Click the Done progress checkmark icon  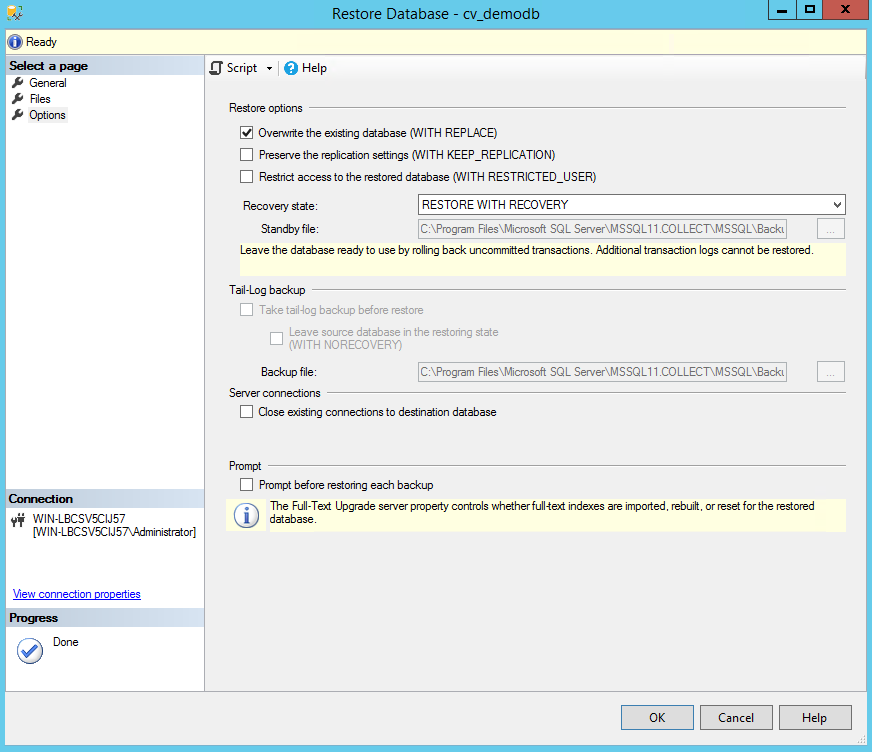click(30, 651)
